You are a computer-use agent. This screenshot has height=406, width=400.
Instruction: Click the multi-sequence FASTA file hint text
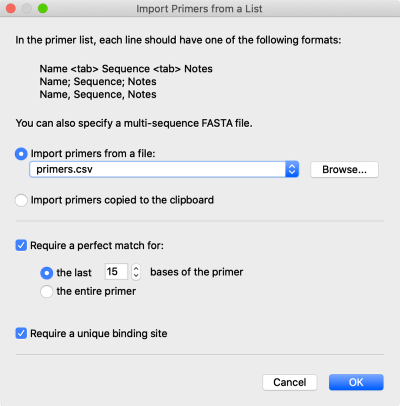pyautogui.click(x=134, y=123)
